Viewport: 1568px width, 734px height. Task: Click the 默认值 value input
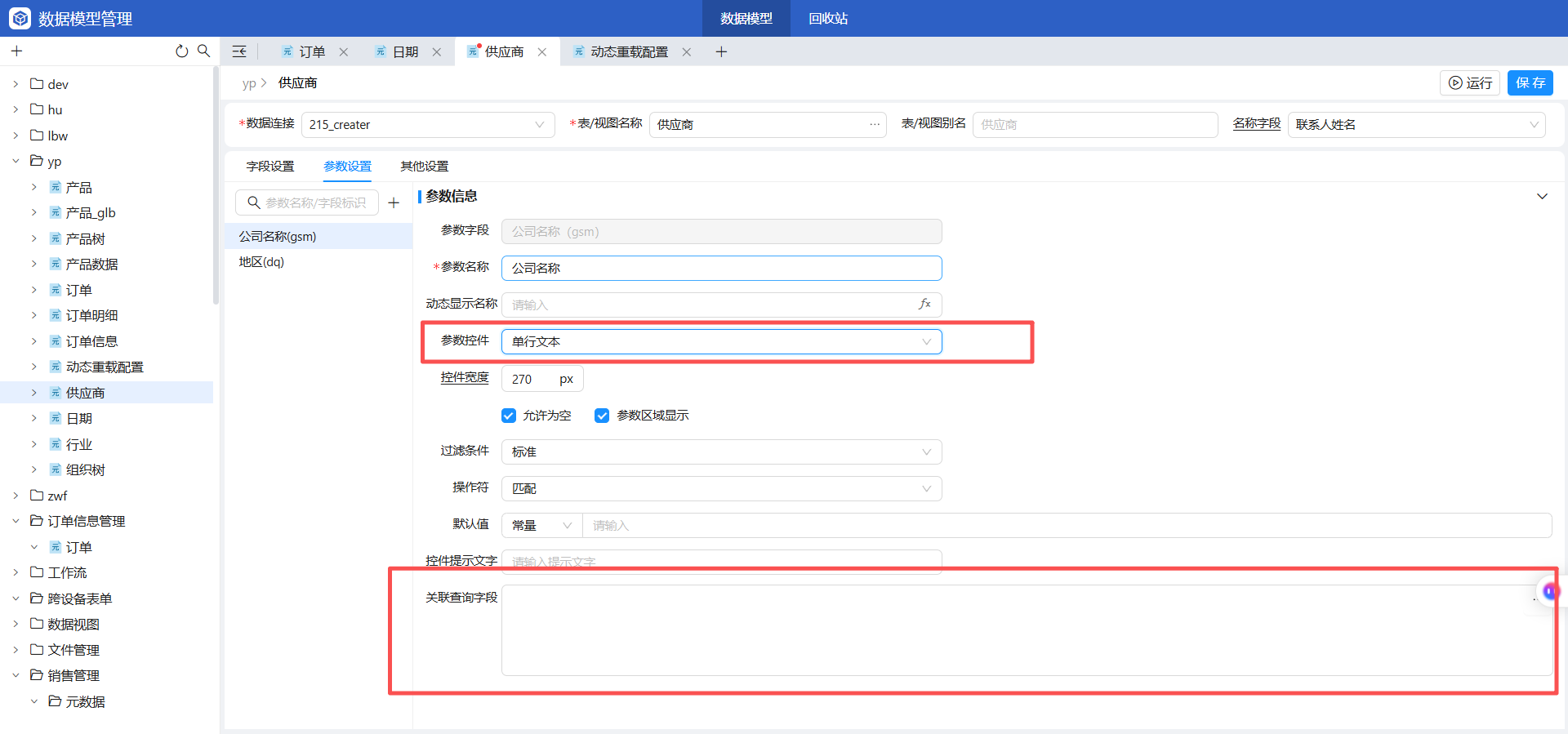click(1067, 525)
